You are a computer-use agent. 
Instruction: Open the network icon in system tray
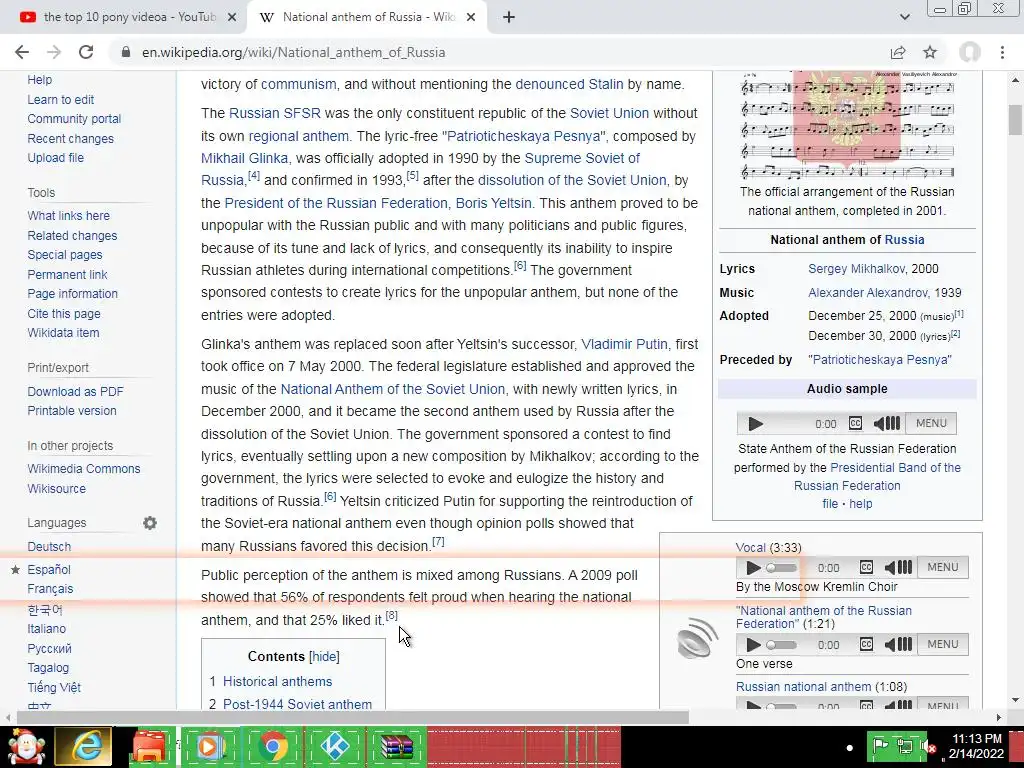point(905,746)
